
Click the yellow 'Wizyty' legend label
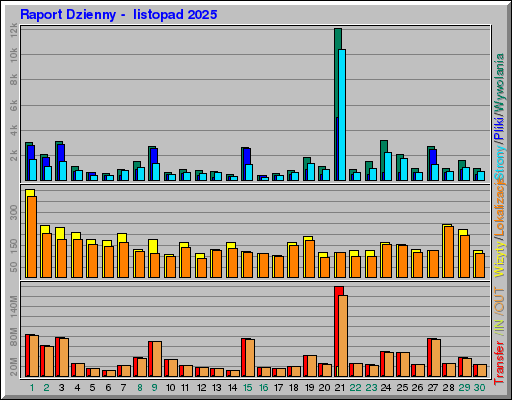click(x=500, y=259)
